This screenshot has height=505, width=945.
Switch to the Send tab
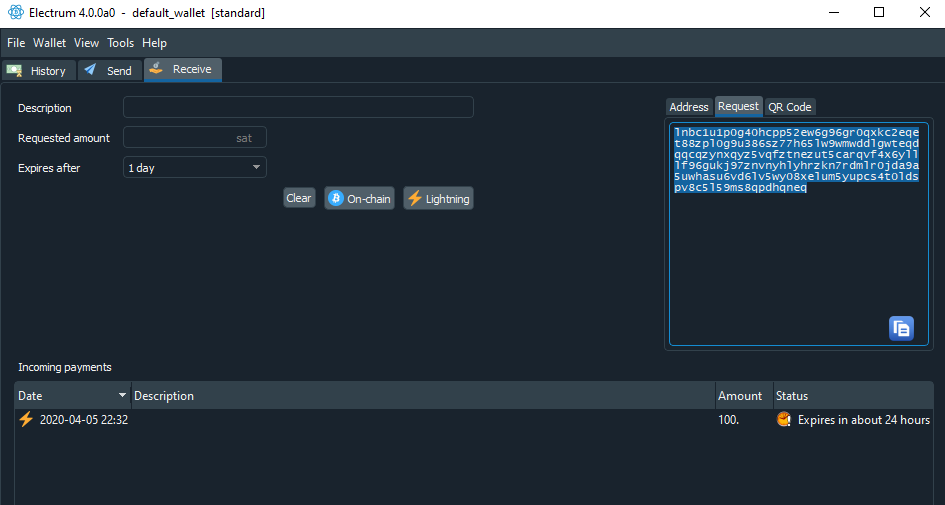110,71
